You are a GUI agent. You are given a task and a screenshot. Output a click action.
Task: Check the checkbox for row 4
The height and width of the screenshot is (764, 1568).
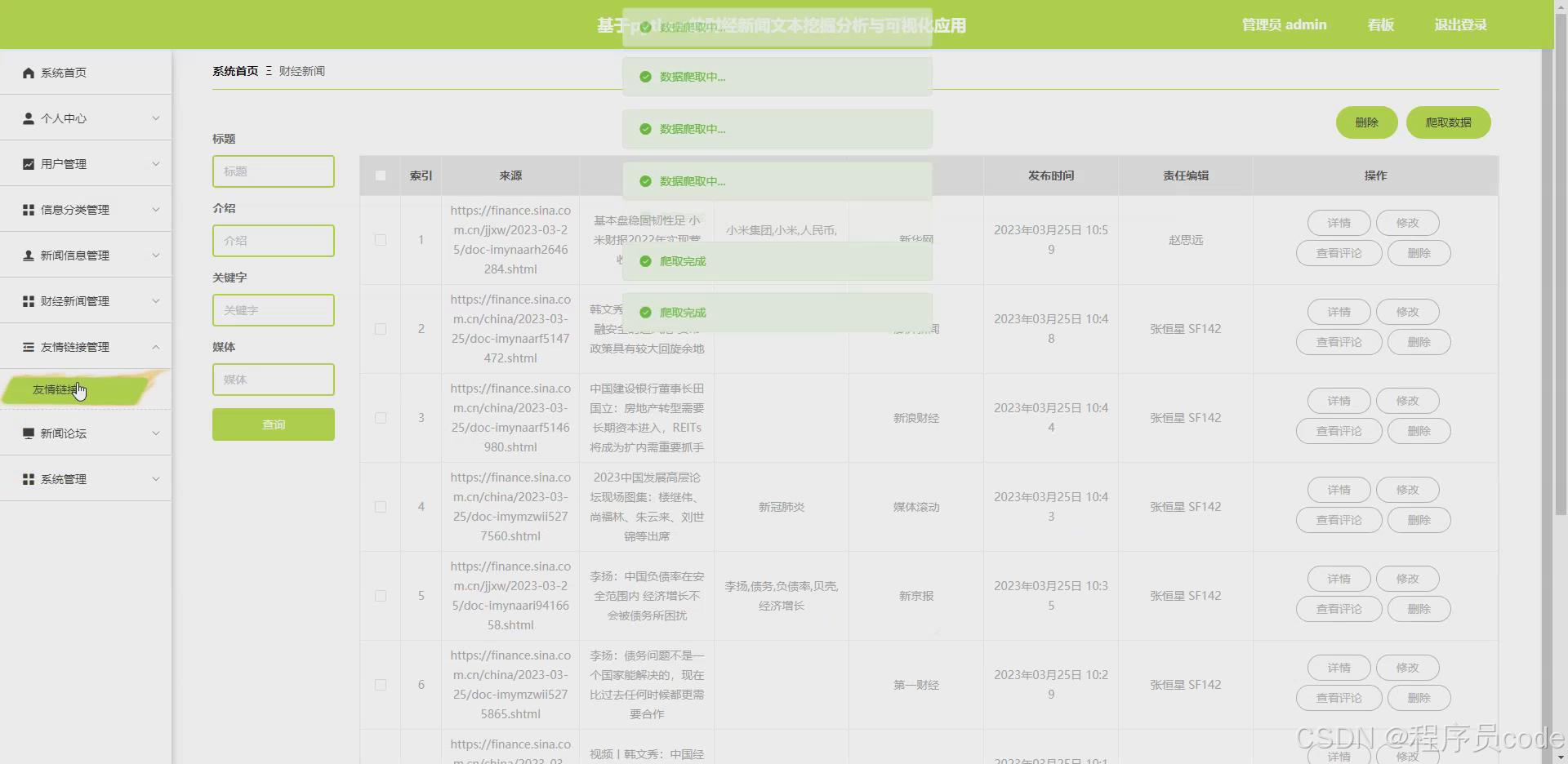point(381,507)
